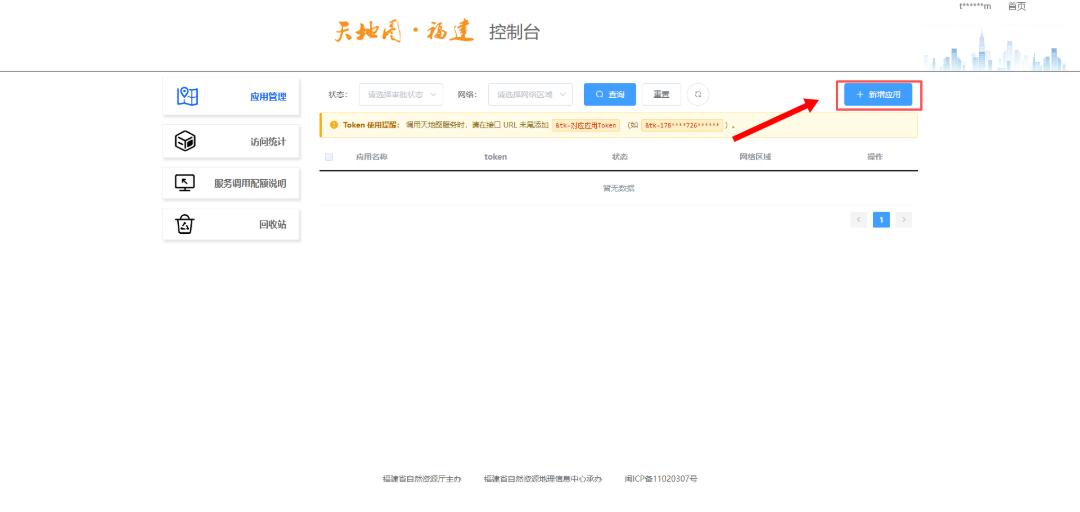Go to the next page arrow
Image resolution: width=1080 pixels, height=512 pixels.
point(904,220)
